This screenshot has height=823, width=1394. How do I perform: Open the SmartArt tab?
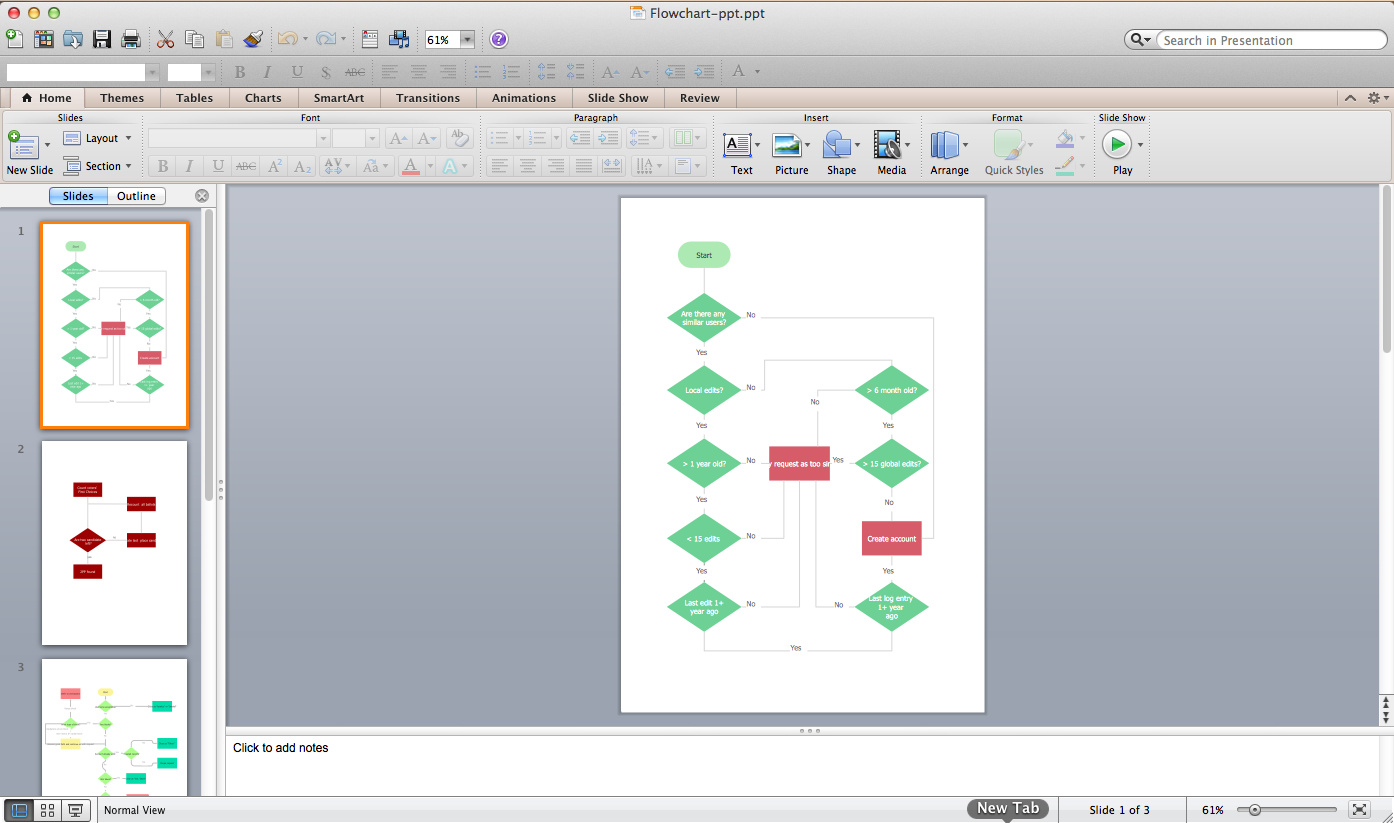[338, 98]
